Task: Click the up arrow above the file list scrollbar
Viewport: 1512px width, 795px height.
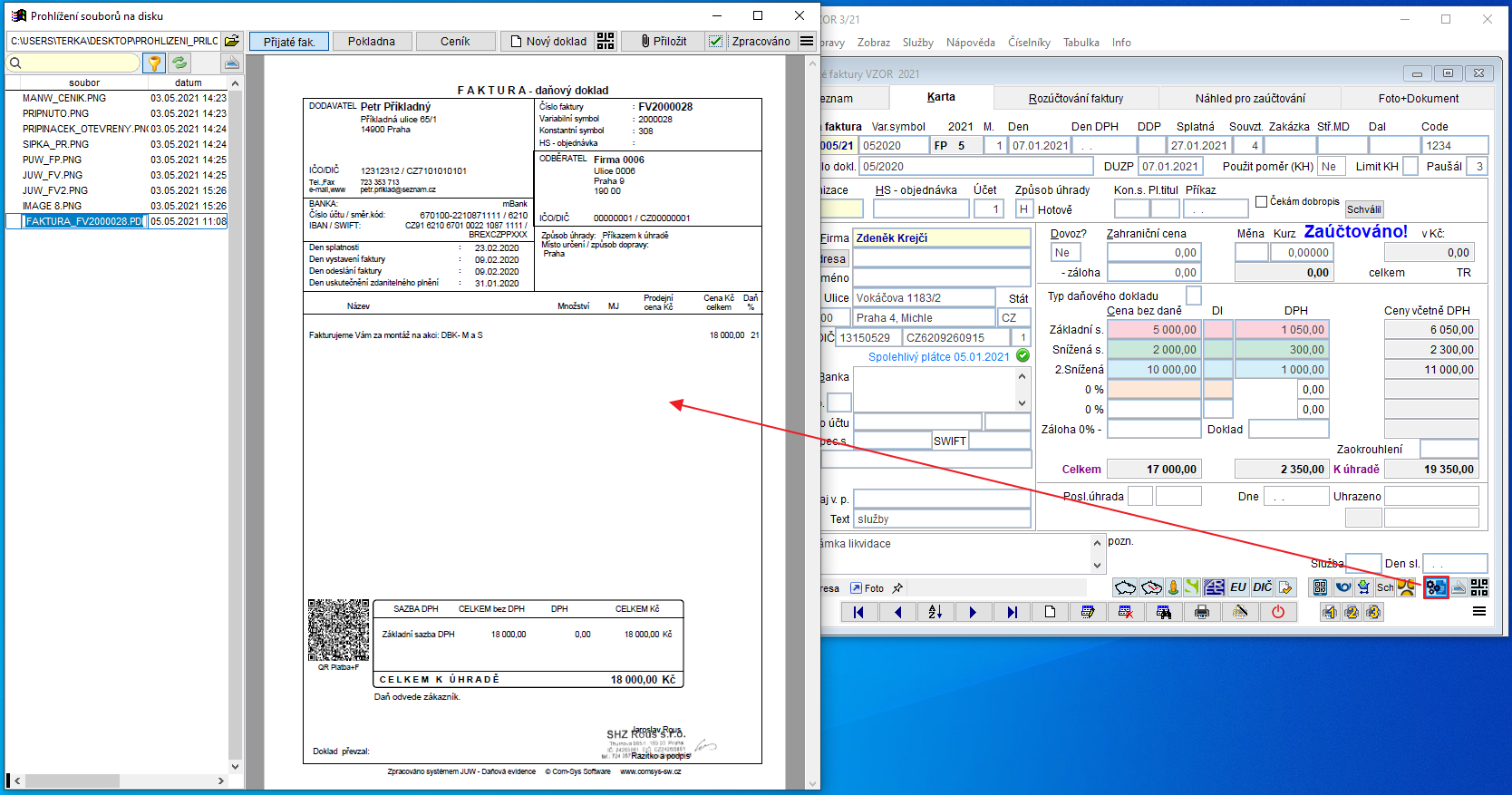Action: (x=236, y=83)
